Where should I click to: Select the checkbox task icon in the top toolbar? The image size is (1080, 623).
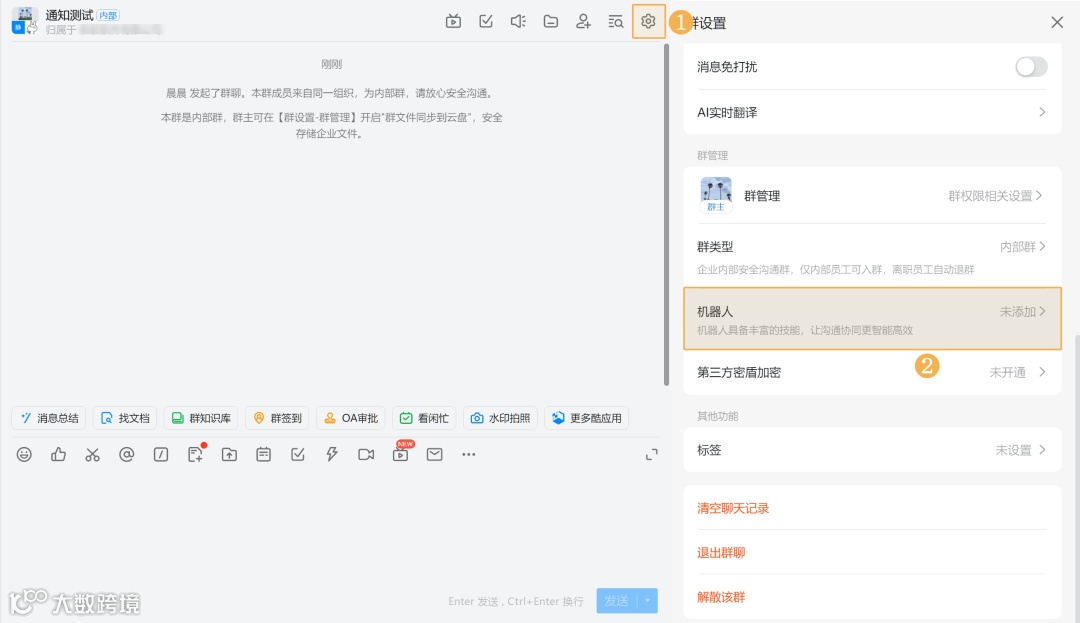coord(484,20)
